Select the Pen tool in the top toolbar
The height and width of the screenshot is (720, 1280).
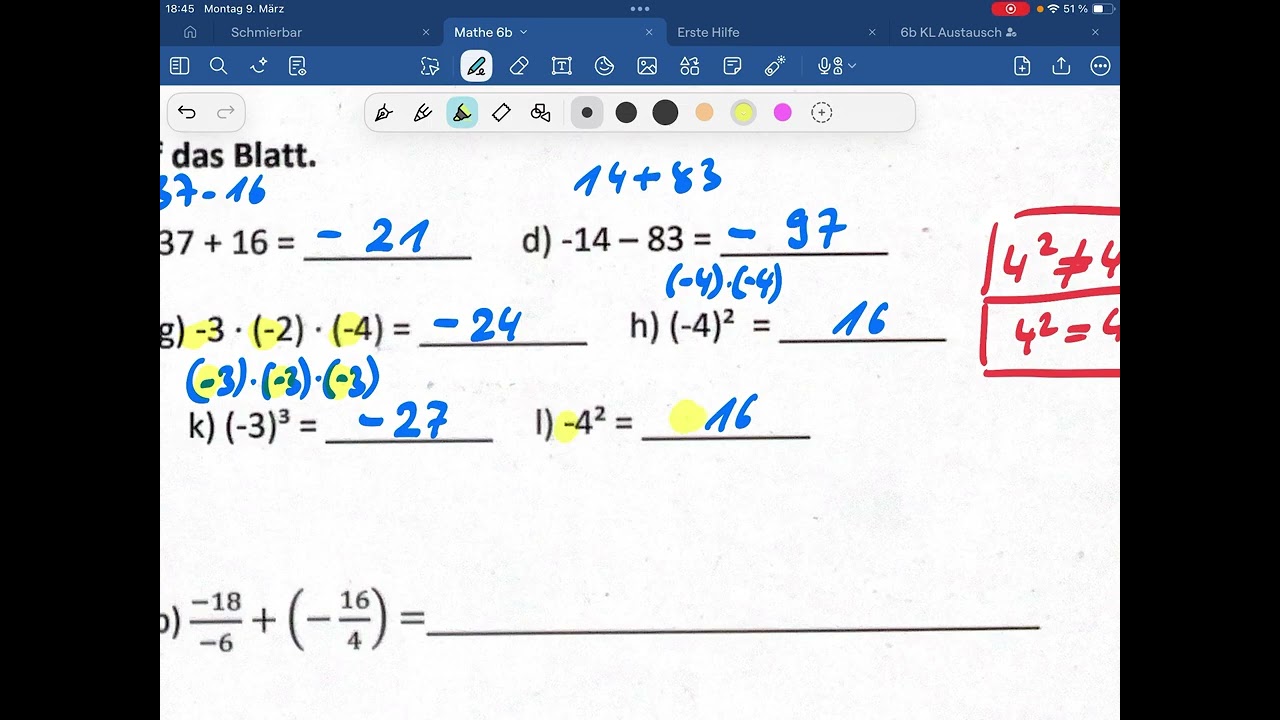[476, 66]
